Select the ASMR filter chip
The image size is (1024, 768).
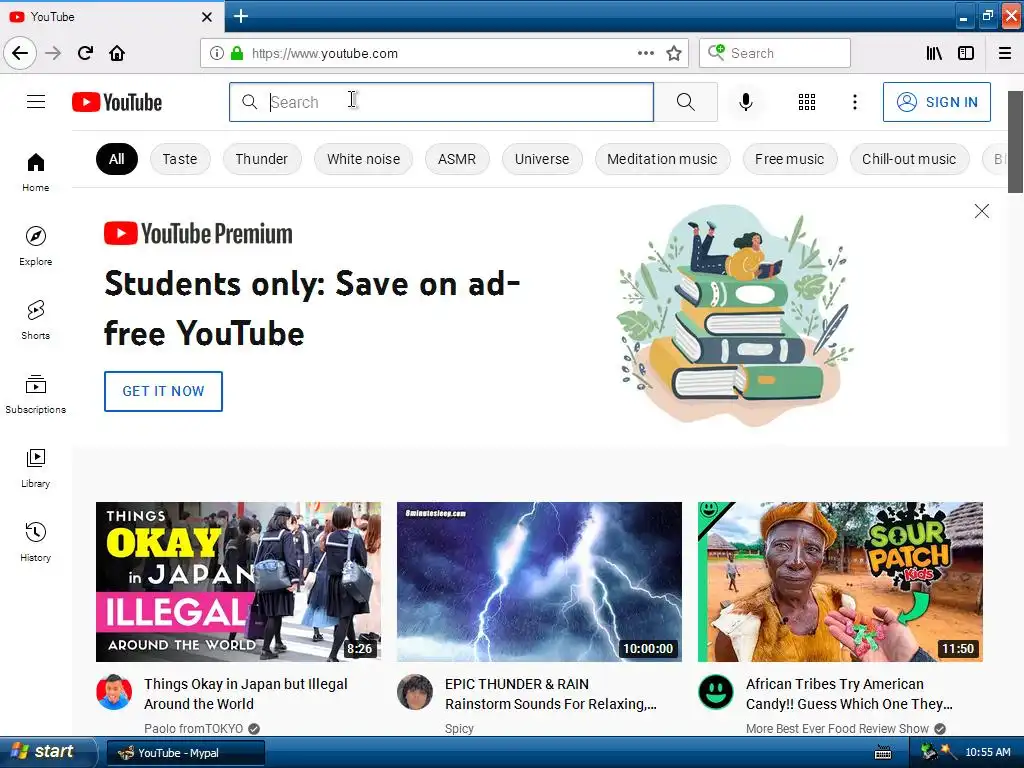(456, 159)
